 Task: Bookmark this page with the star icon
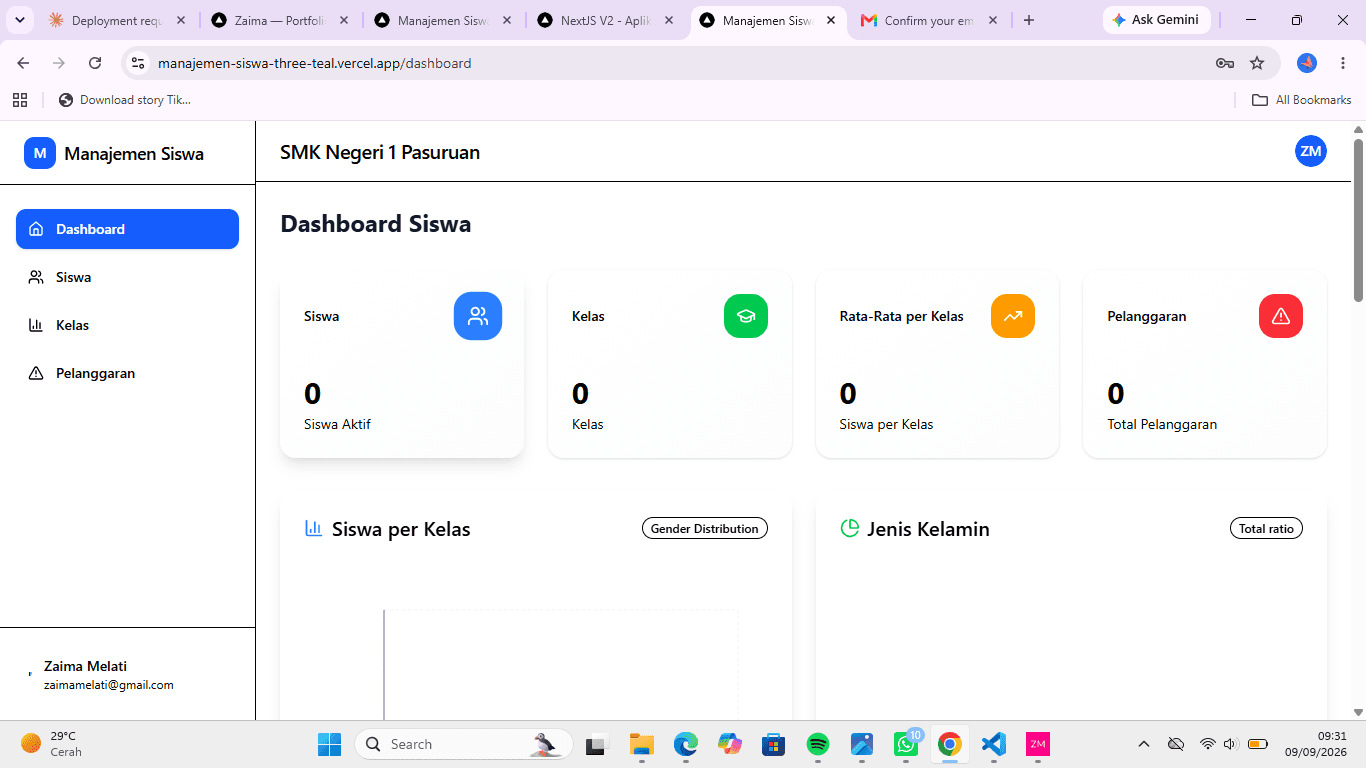click(x=1257, y=63)
